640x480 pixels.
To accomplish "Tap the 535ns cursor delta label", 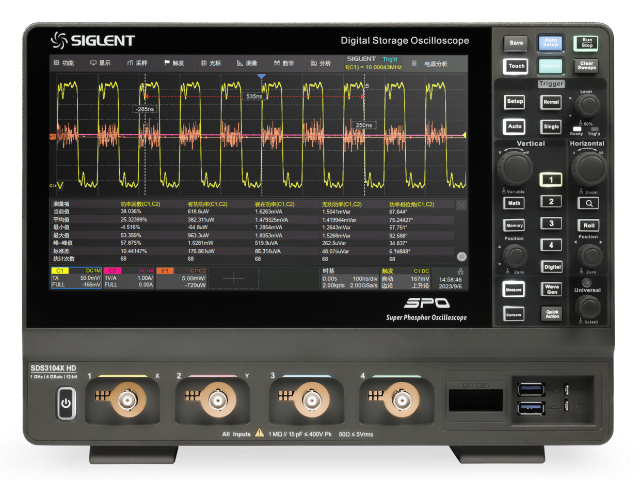I will point(254,96).
